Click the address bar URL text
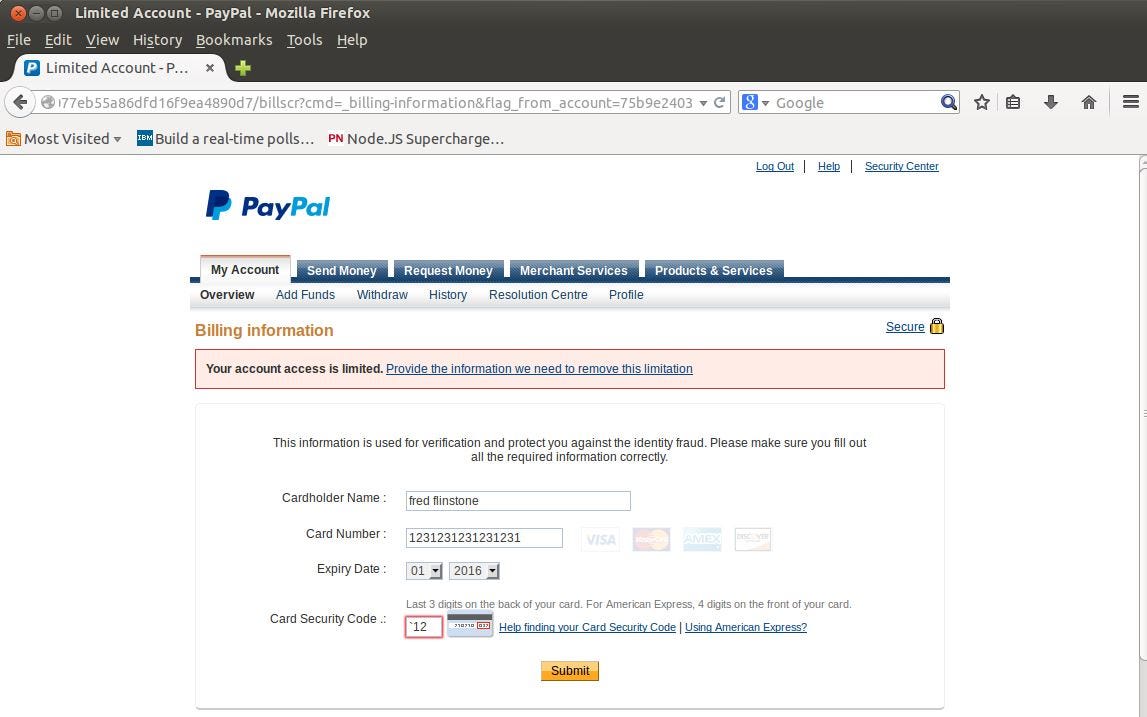This screenshot has height=717, width=1147. pos(375,102)
